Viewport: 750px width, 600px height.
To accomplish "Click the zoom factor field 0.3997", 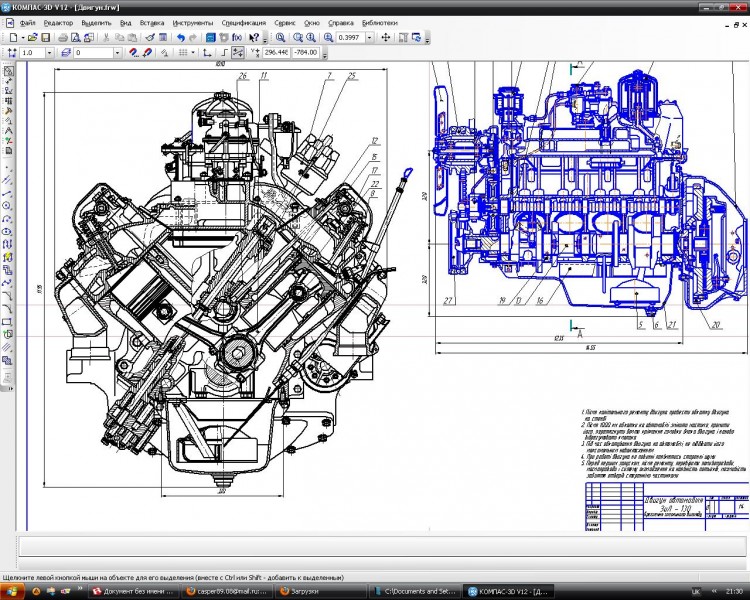I will coord(350,37).
